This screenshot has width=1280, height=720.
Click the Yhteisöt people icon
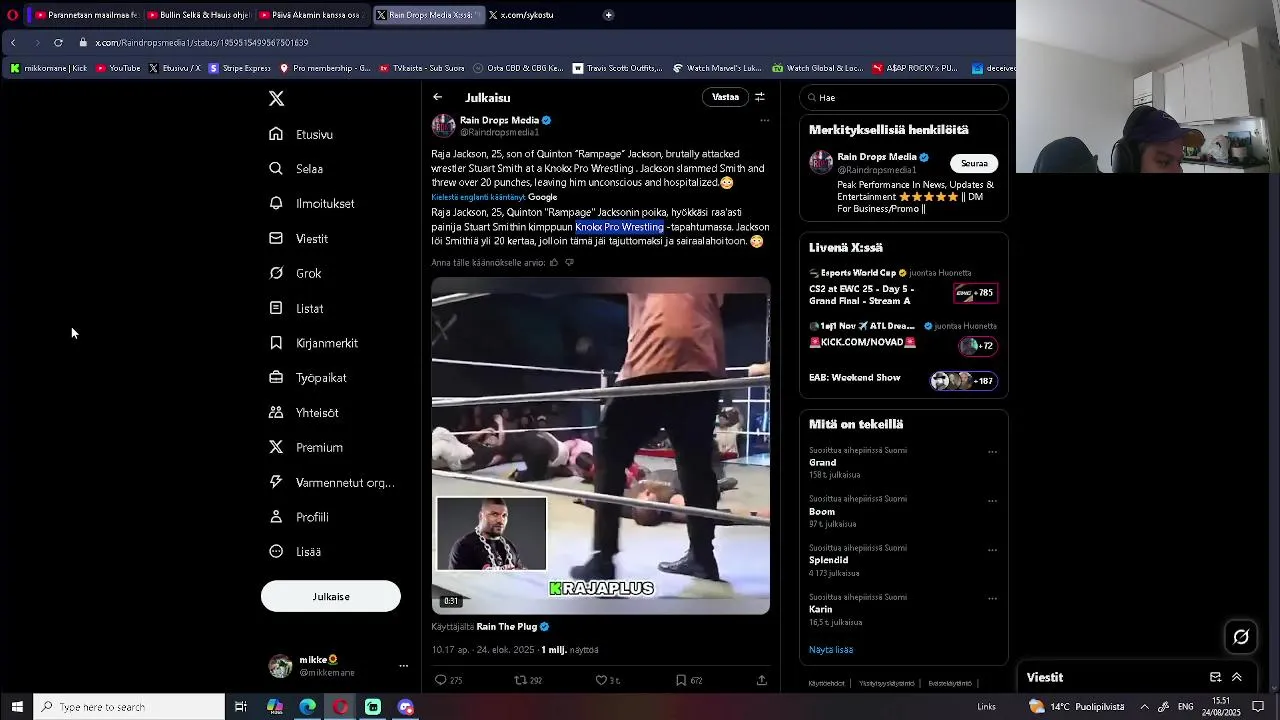(276, 412)
